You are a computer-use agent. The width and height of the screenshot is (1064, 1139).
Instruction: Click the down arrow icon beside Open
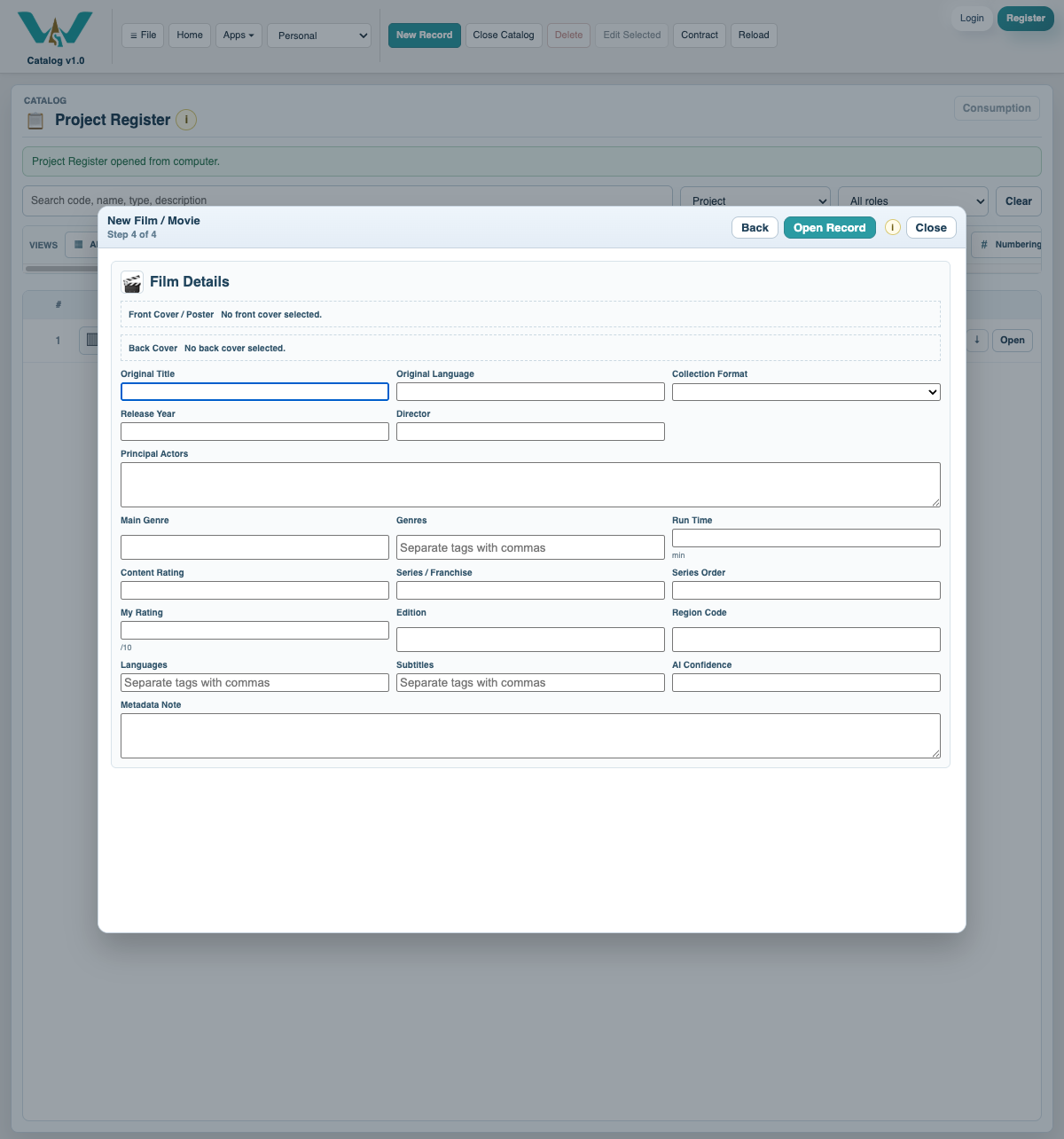click(x=977, y=340)
